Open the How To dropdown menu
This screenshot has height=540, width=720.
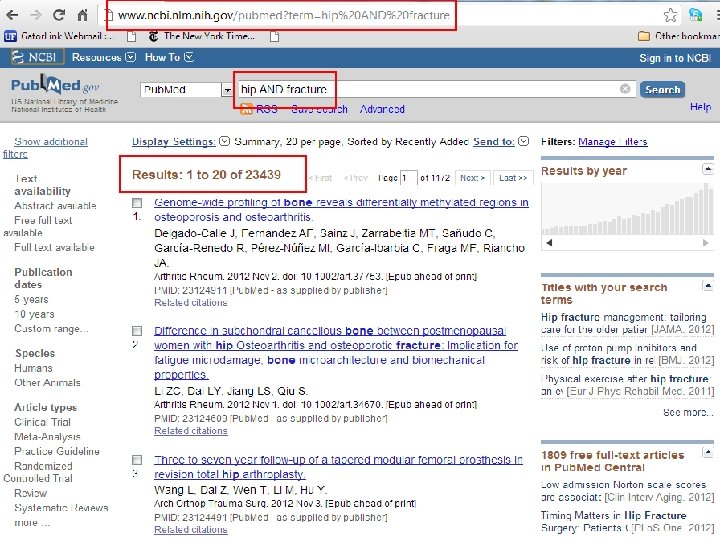coord(169,57)
